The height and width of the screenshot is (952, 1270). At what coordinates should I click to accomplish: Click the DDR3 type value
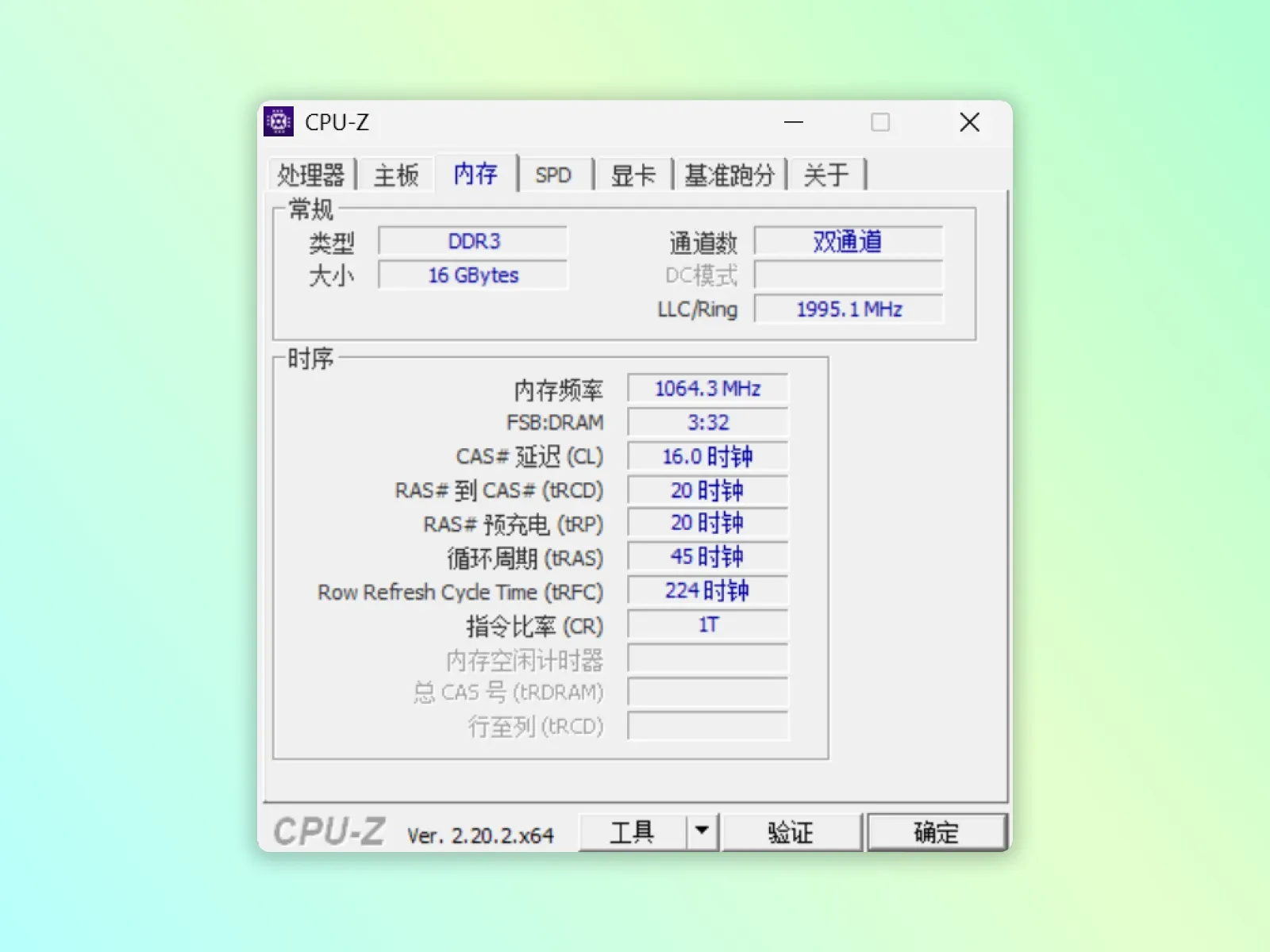pos(474,241)
